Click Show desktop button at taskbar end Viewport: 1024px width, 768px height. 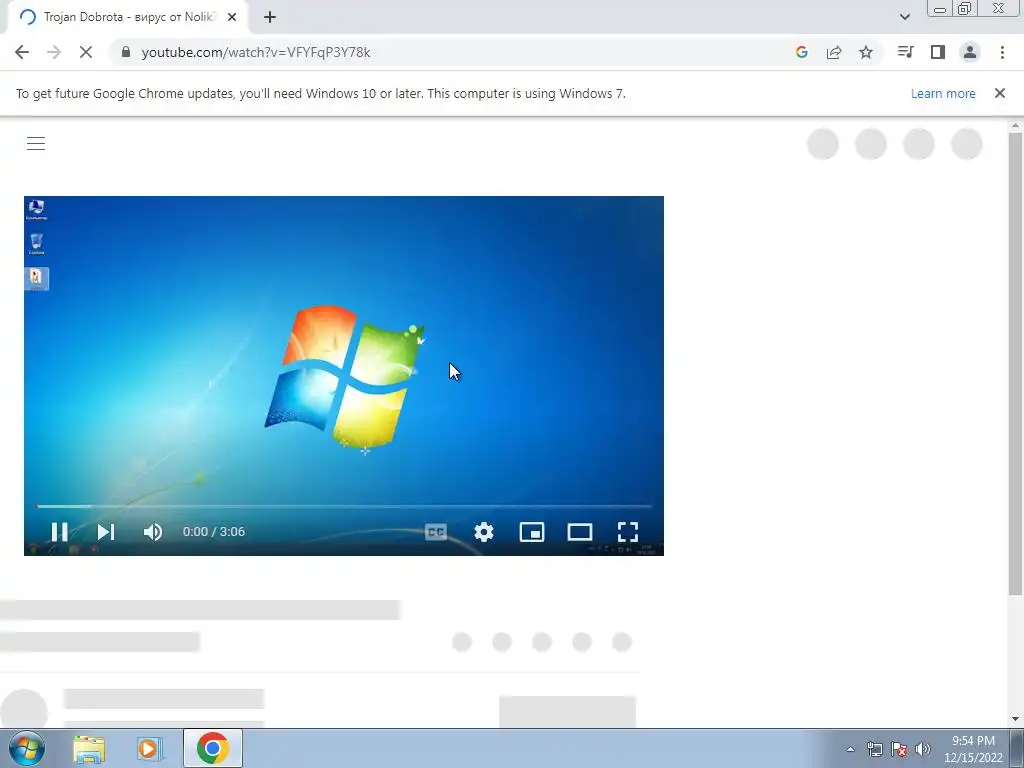[x=1017, y=748]
